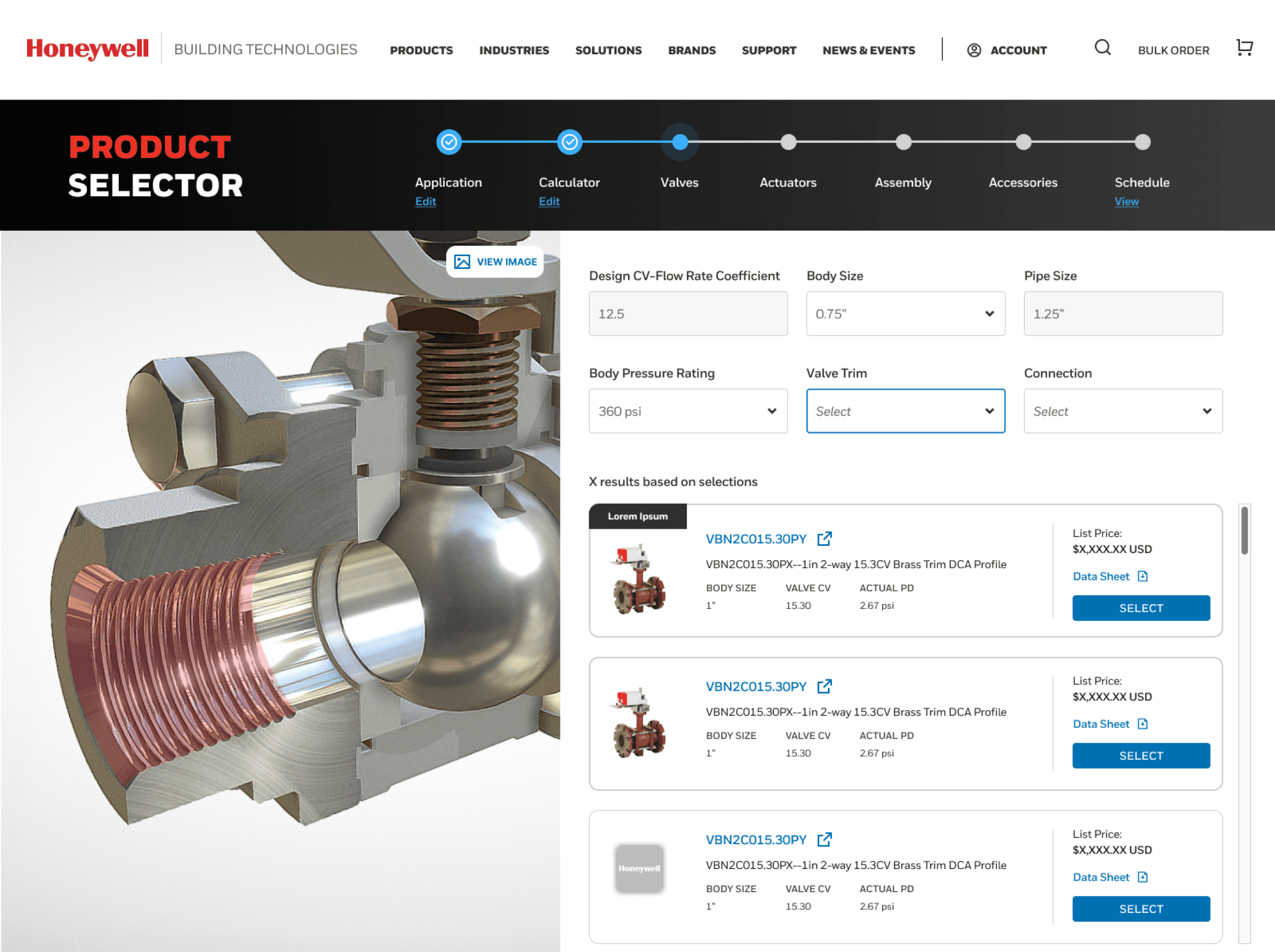Screen dimensions: 1275x952
Task: Open the Support menu
Action: click(x=769, y=51)
